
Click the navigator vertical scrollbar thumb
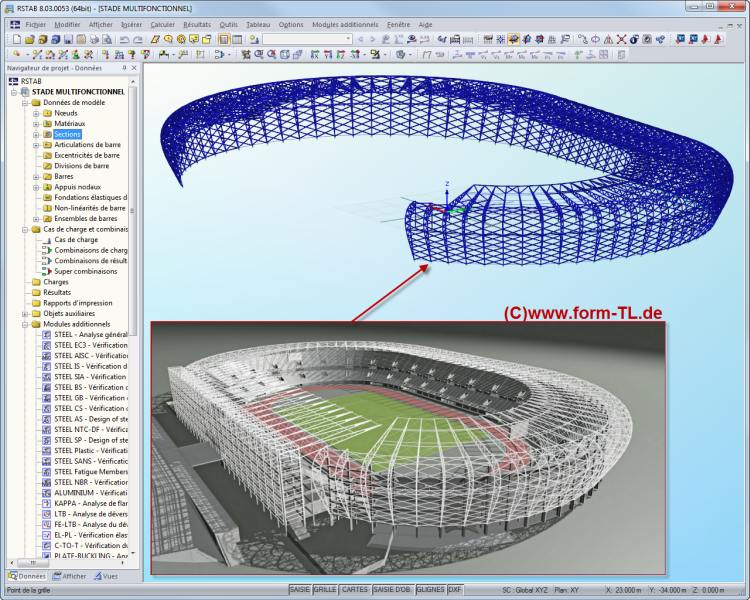(x=132, y=211)
